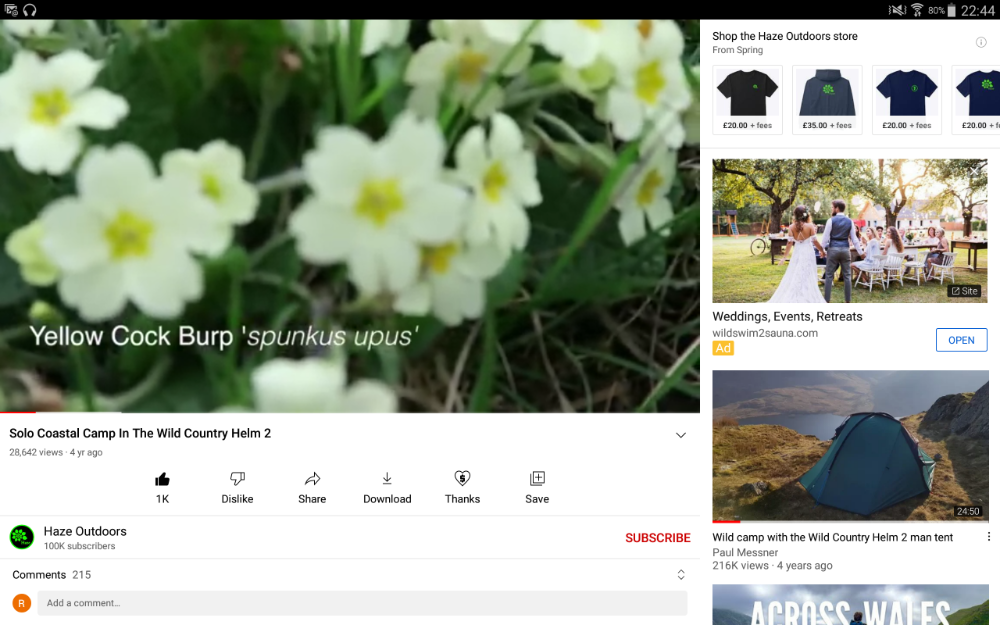Image resolution: width=1000 pixels, height=625 pixels.
Task: Open the Share arrow option
Action: [x=312, y=479]
